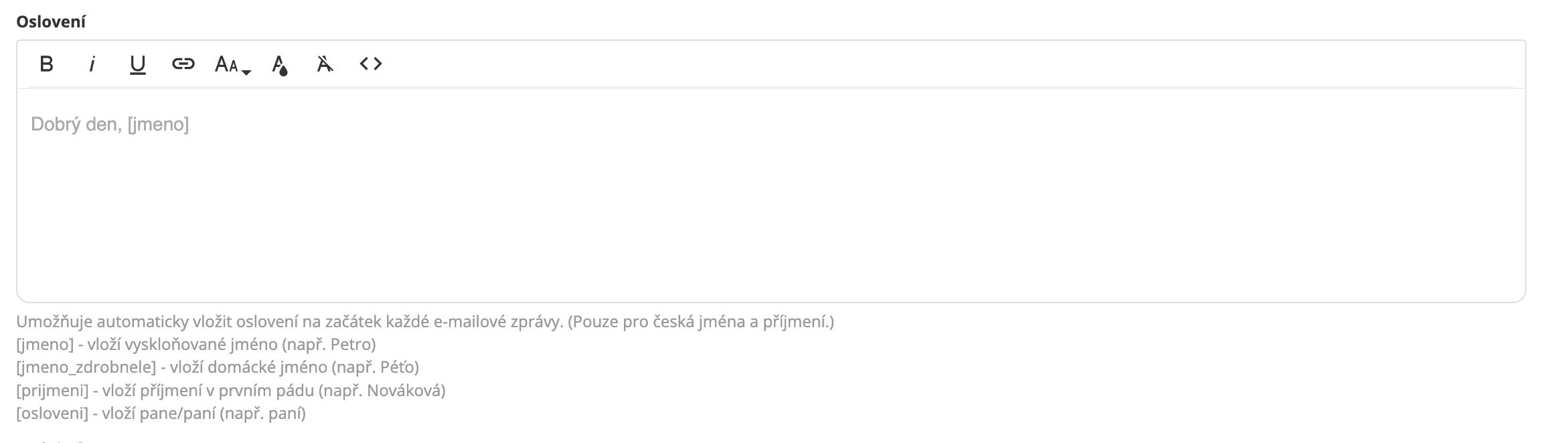Click the [prijmeni] tag in the help text
Viewport: 1568px width, 443px height.
coord(52,390)
